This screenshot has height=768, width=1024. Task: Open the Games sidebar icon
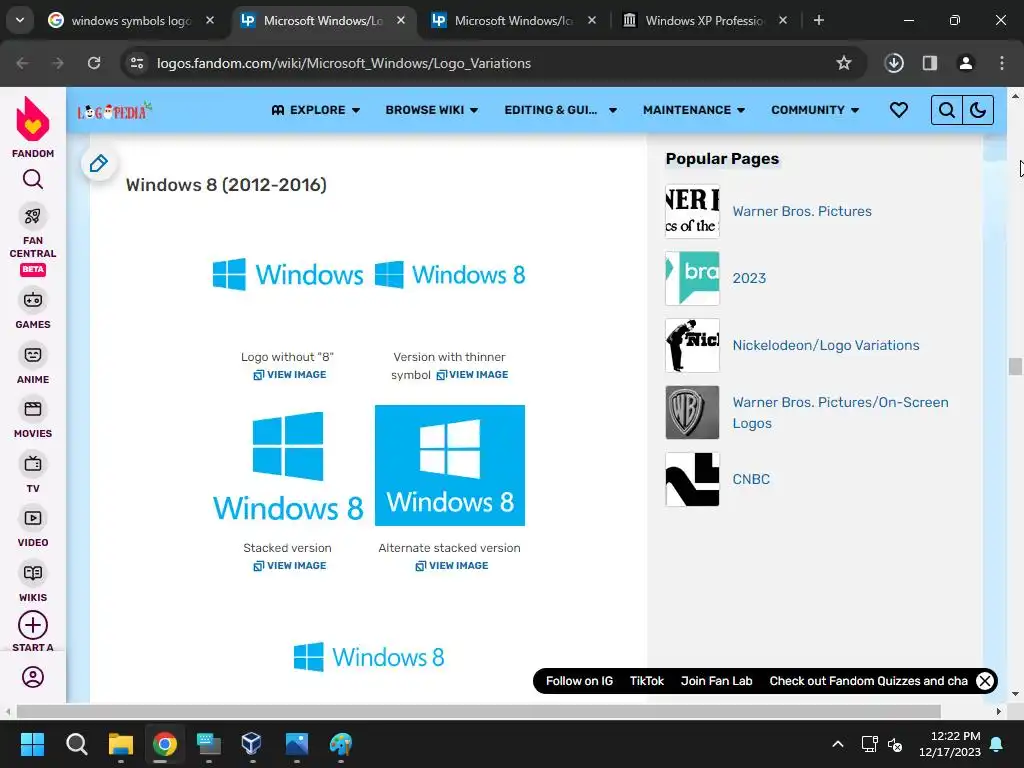point(33,300)
